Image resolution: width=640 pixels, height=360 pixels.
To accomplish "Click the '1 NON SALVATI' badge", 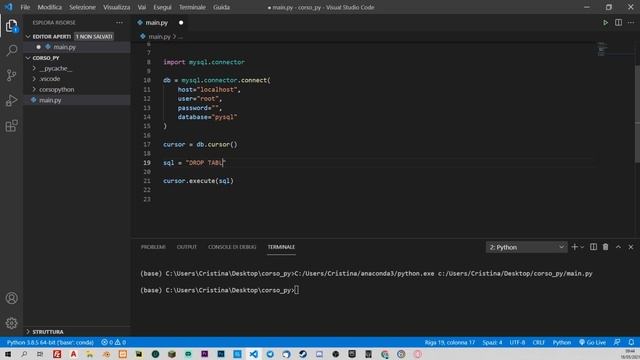I will tap(94, 37).
